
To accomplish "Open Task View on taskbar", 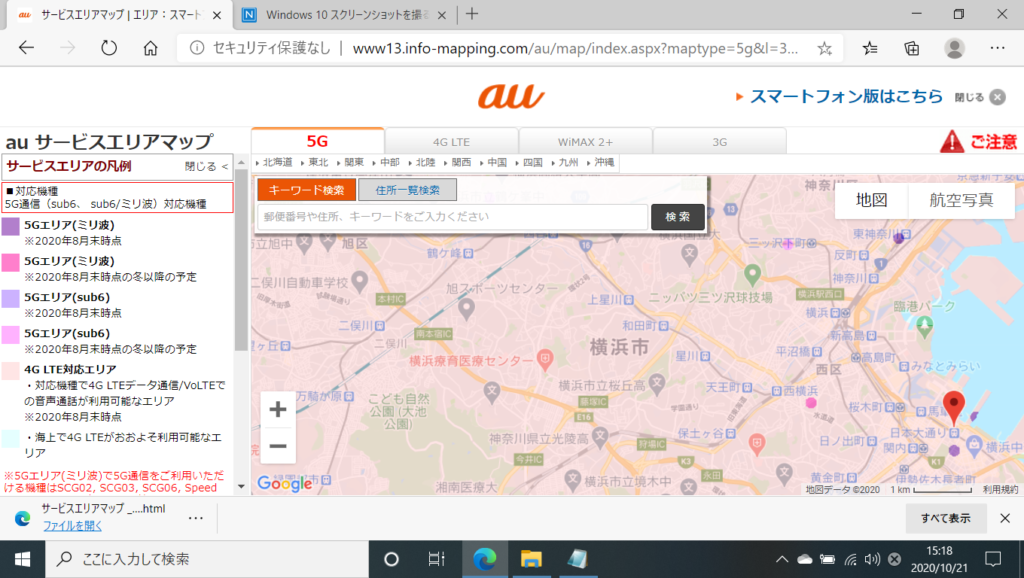I will click(x=436, y=559).
